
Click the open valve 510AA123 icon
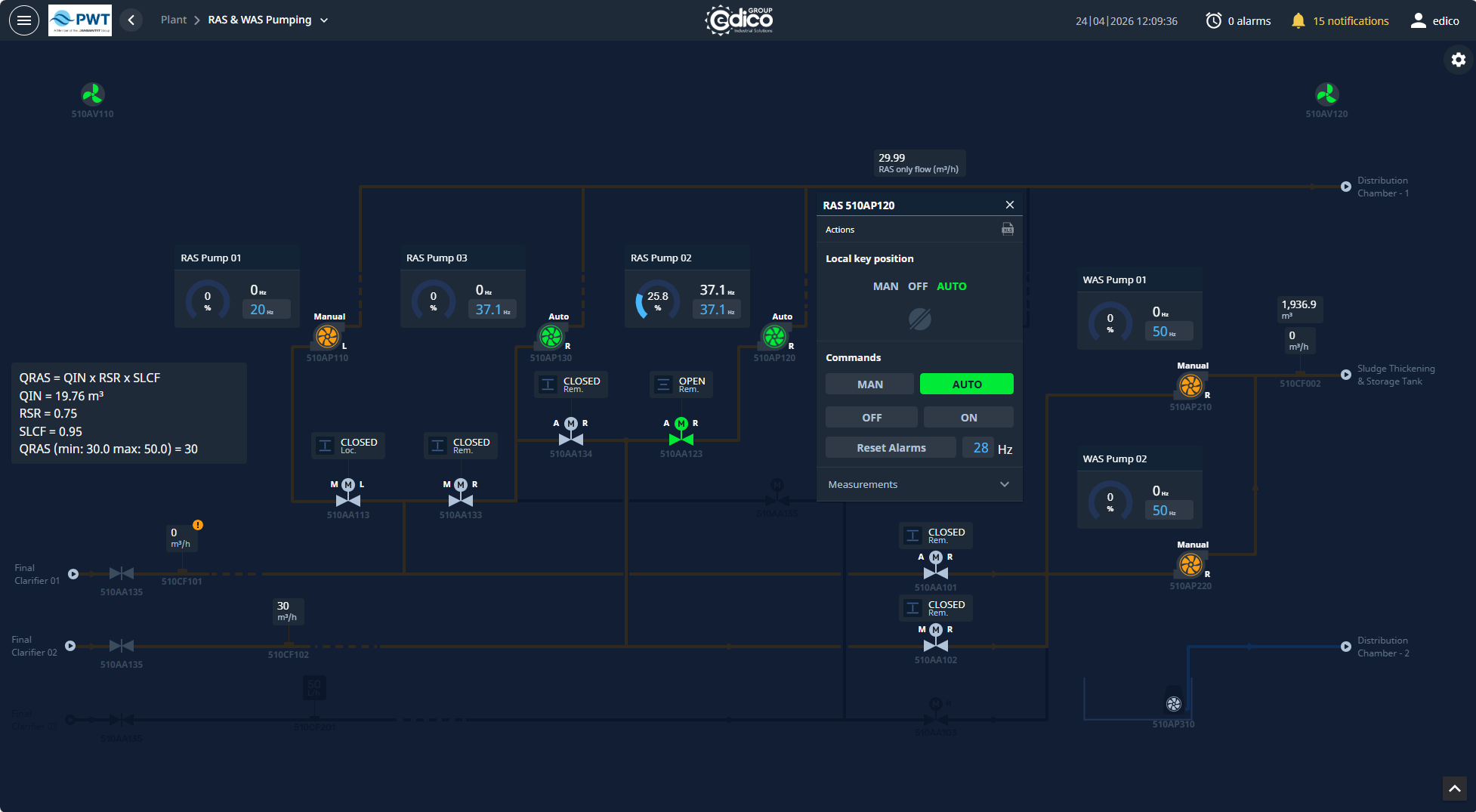681,438
